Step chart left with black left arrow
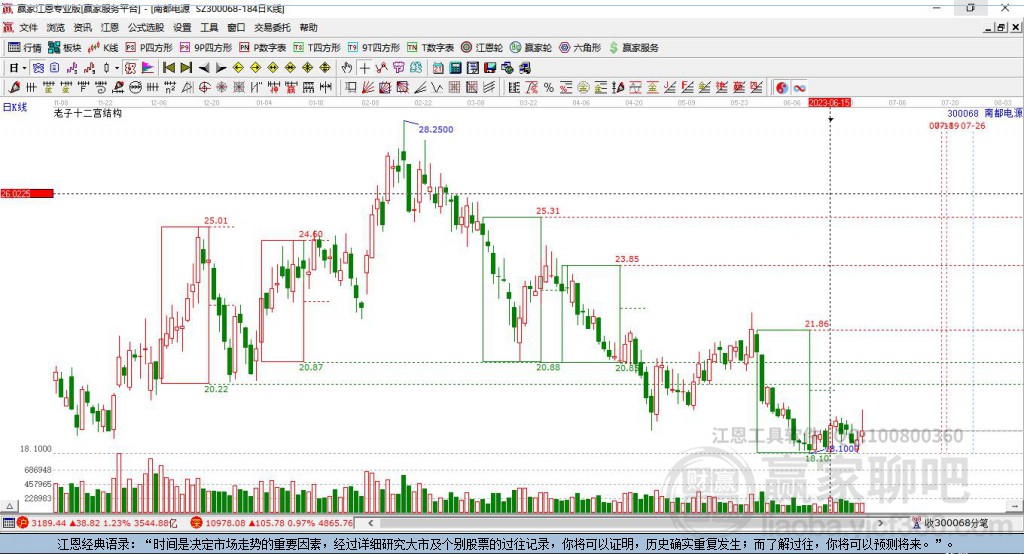Screen dimensions: 1024x554 coord(204,68)
